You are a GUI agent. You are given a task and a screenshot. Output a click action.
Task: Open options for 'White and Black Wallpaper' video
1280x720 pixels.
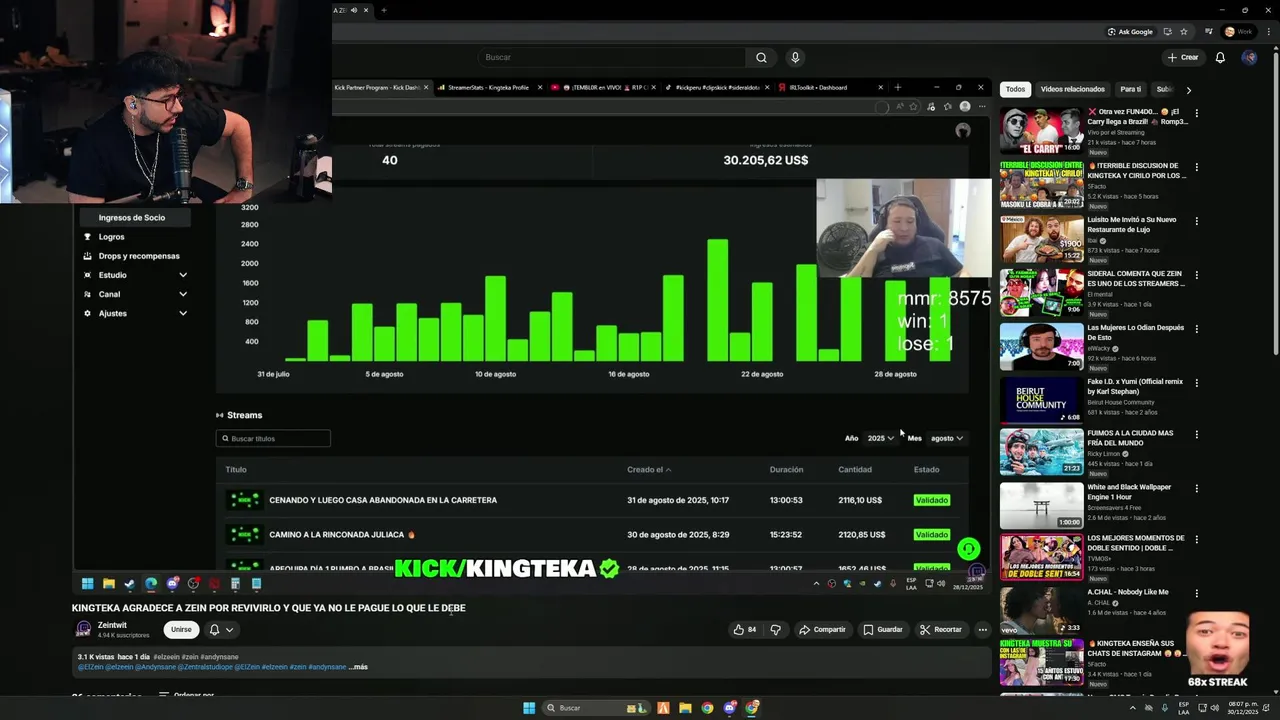(1196, 489)
